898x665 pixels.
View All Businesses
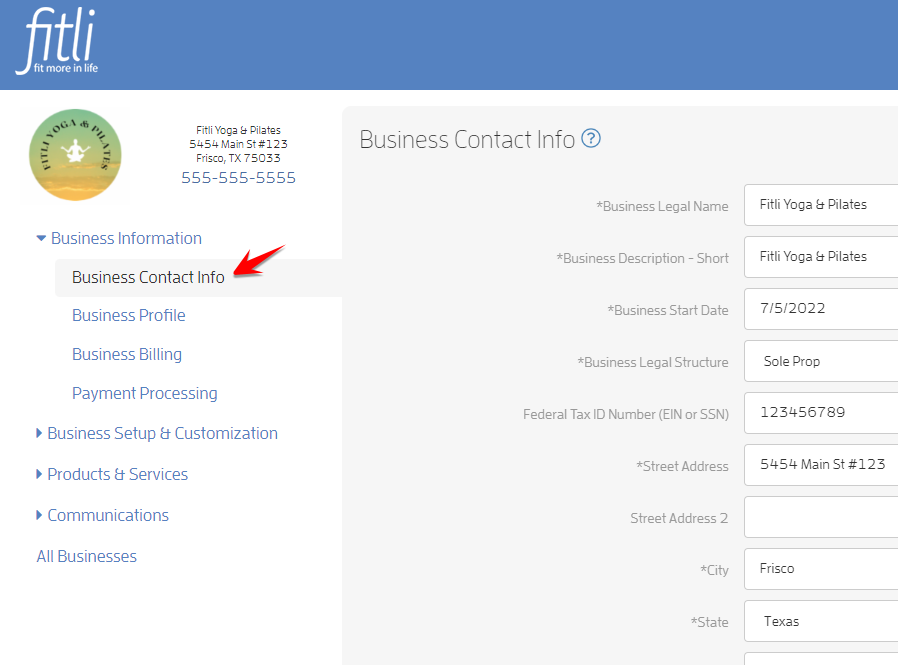pyautogui.click(x=86, y=556)
